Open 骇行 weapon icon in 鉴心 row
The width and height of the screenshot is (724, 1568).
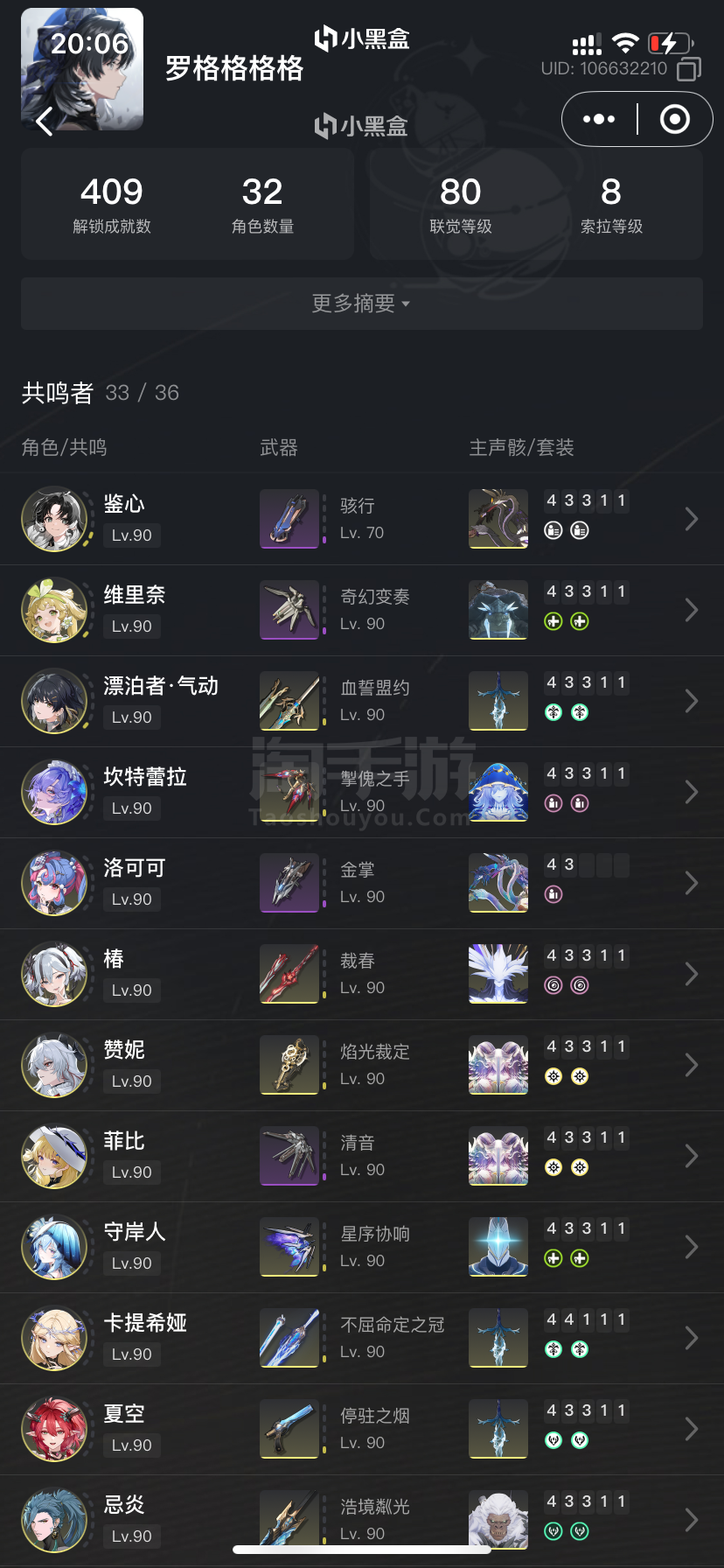tap(289, 519)
